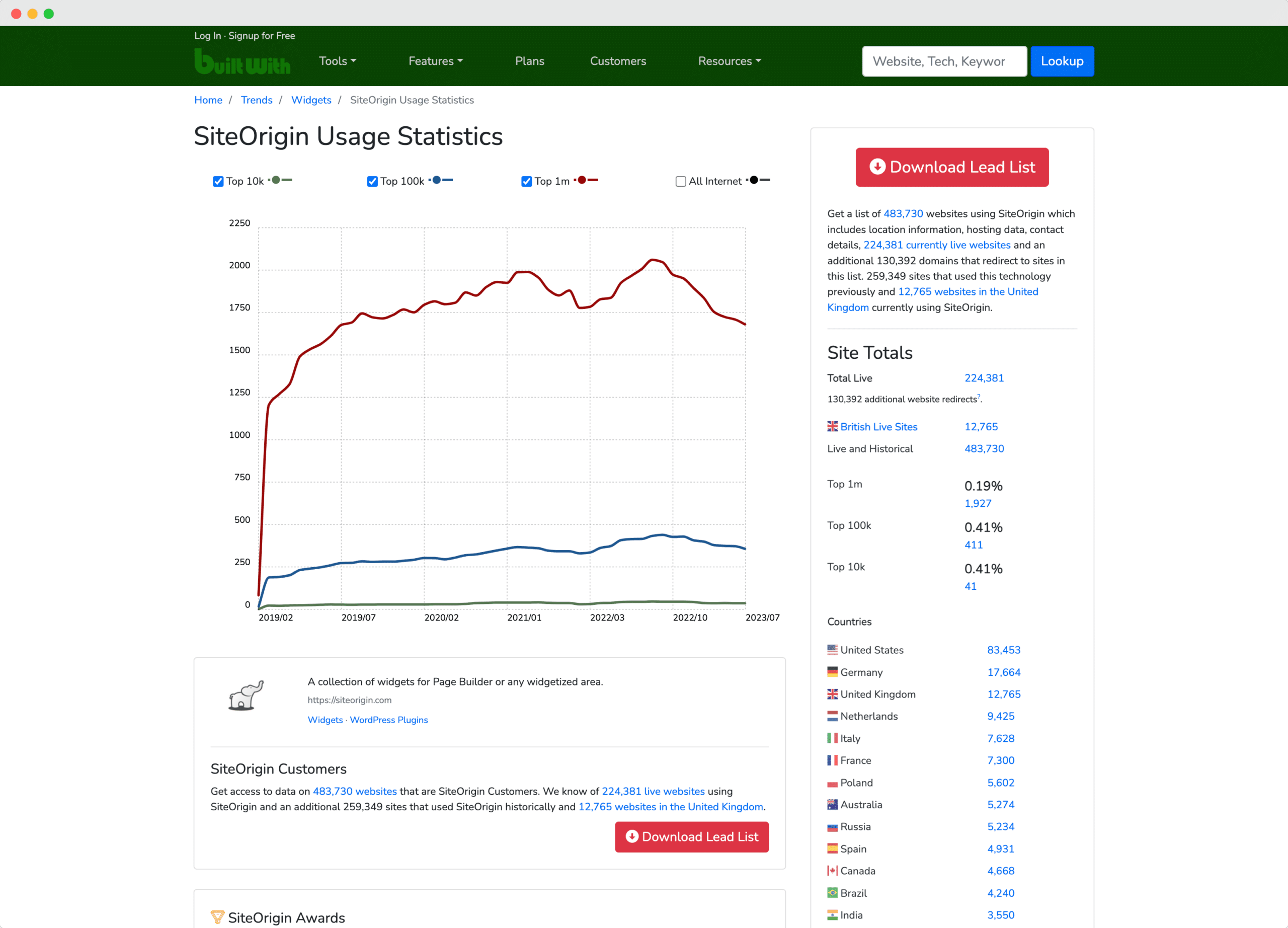Click the Germany flag icon

(x=832, y=671)
